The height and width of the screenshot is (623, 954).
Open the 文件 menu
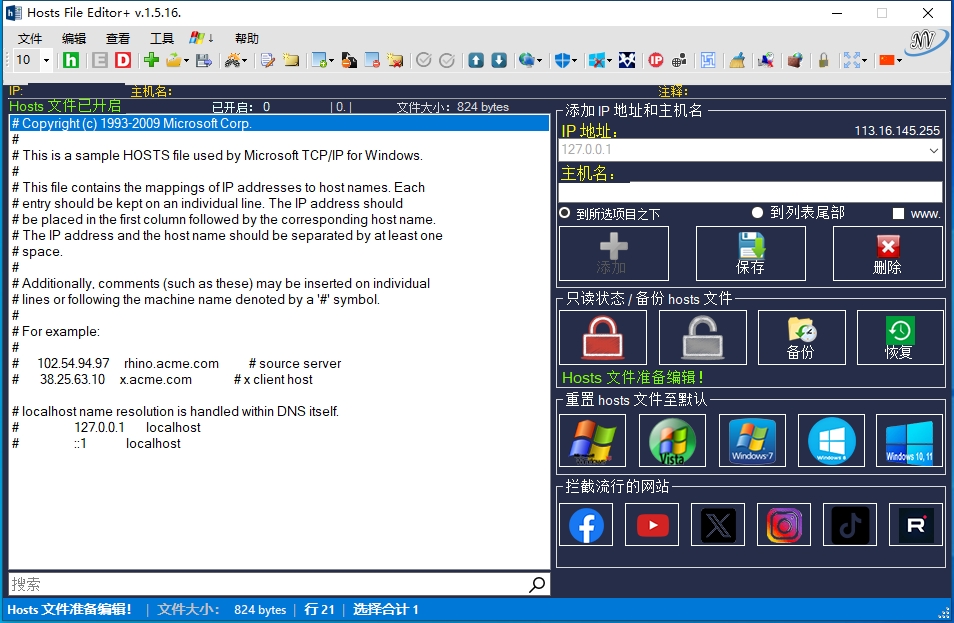[30, 38]
